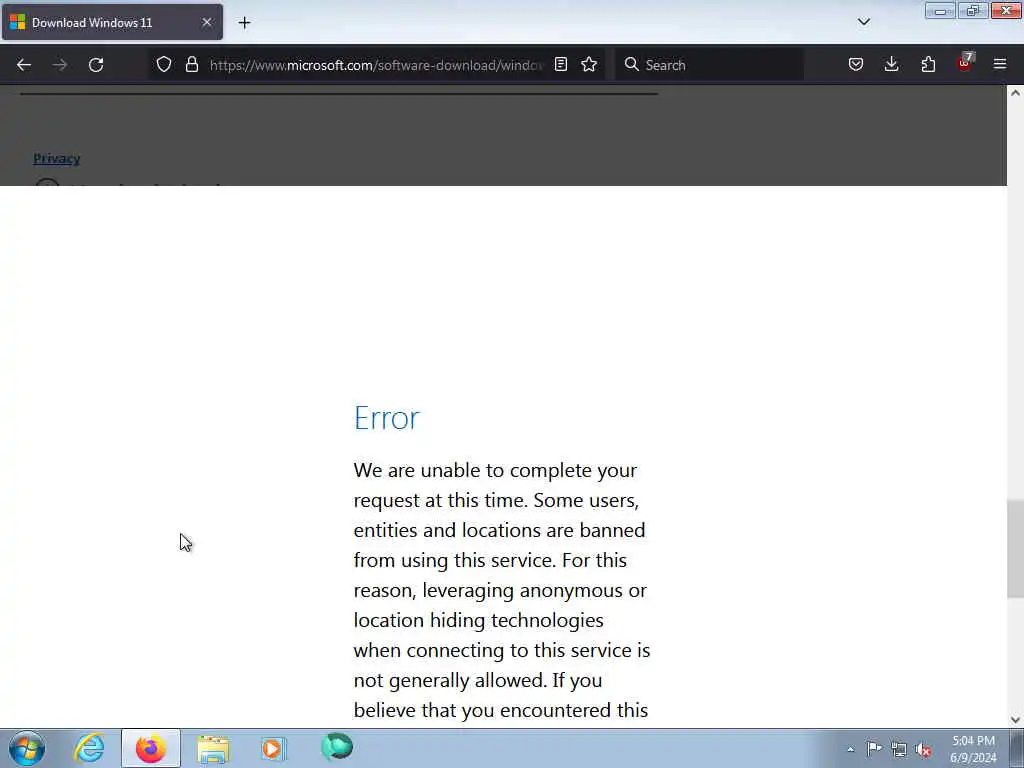Open a new tab with plus button

point(244,23)
